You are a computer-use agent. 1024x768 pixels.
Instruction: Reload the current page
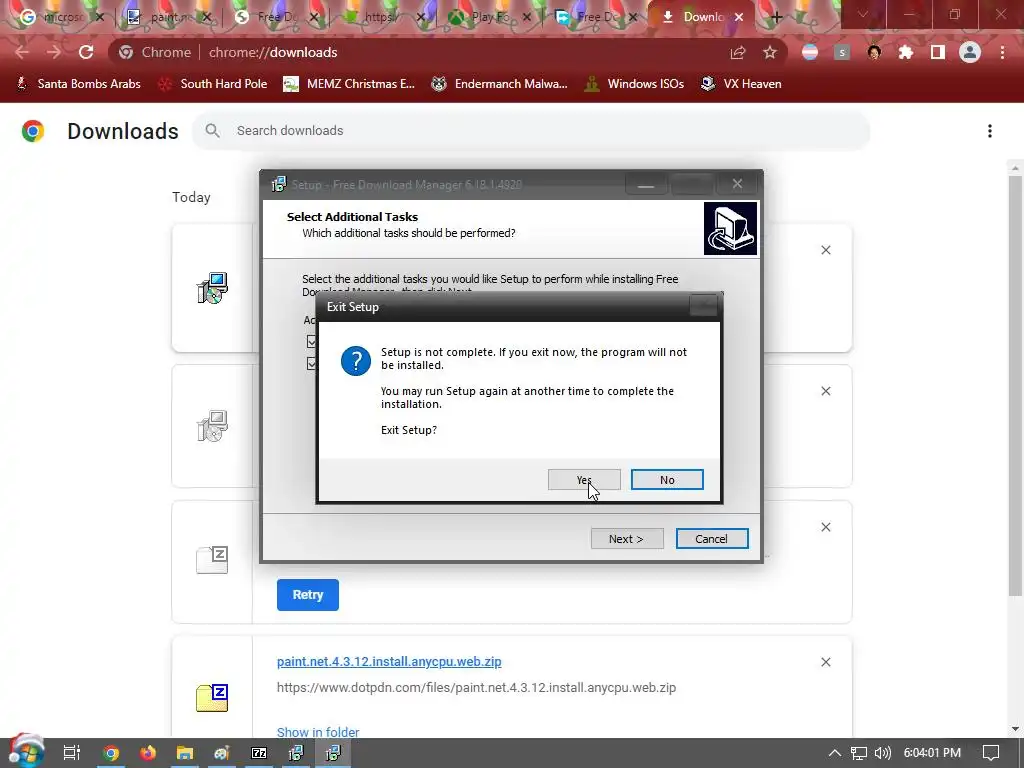(86, 52)
